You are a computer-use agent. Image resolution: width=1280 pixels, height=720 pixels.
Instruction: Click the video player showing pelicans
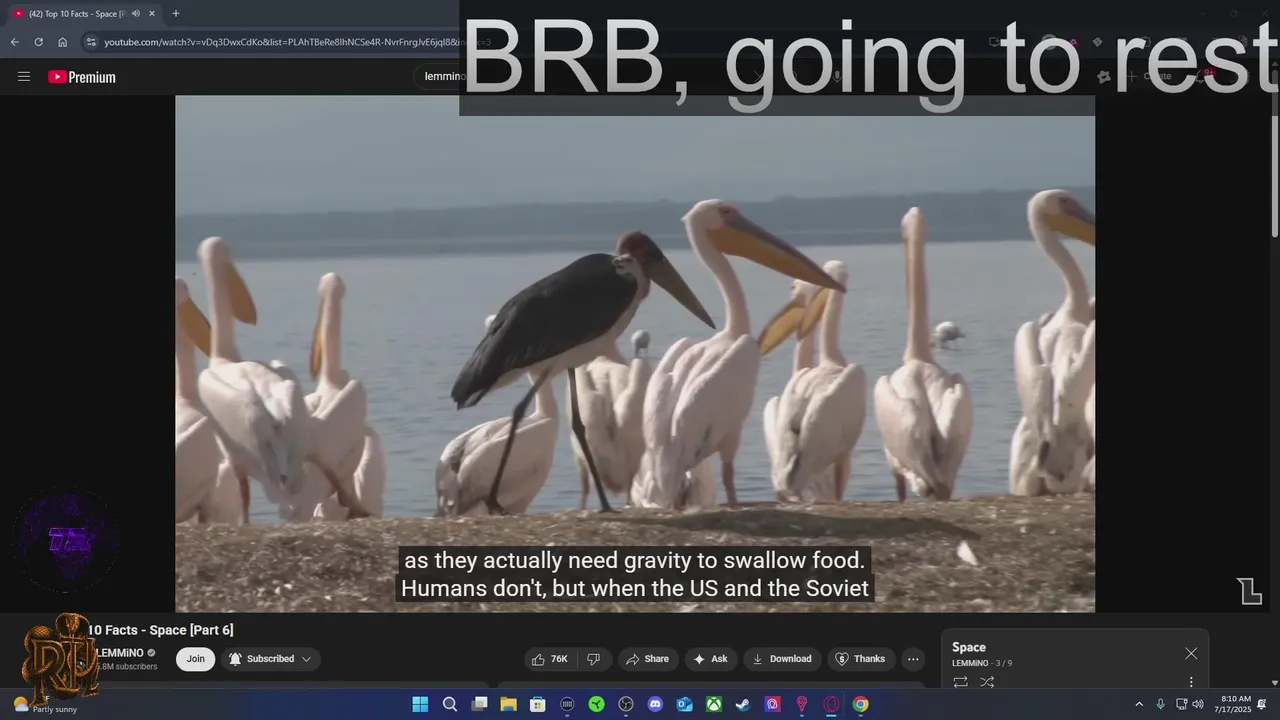[x=635, y=353]
